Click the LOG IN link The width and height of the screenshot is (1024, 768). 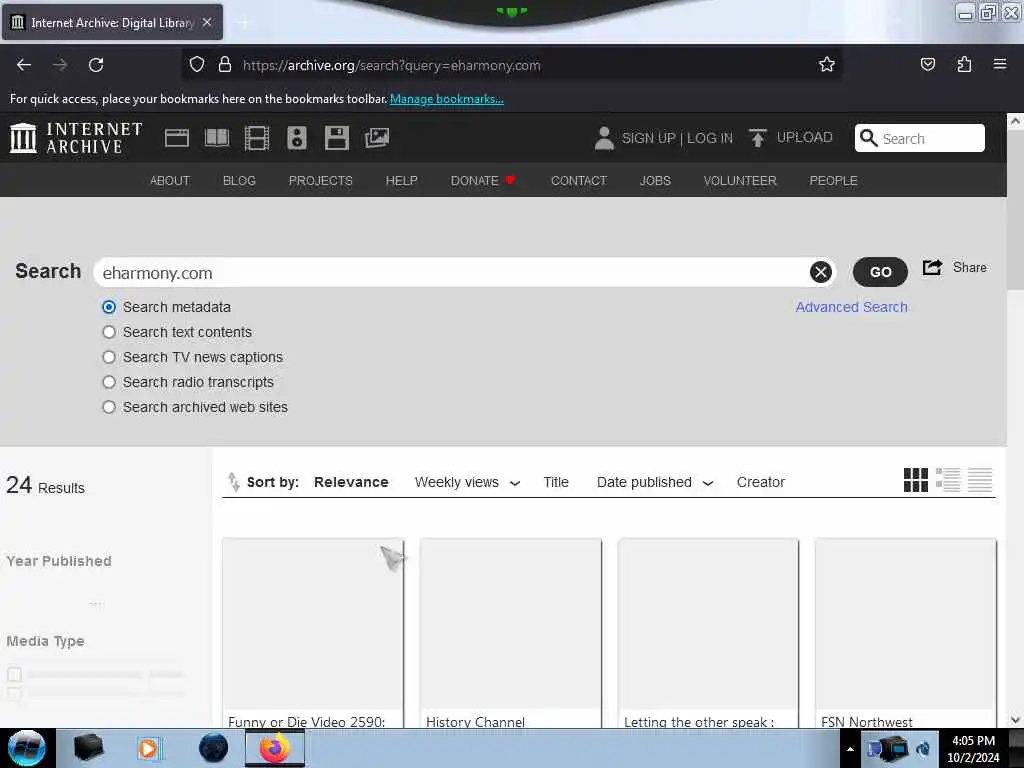[x=710, y=138]
